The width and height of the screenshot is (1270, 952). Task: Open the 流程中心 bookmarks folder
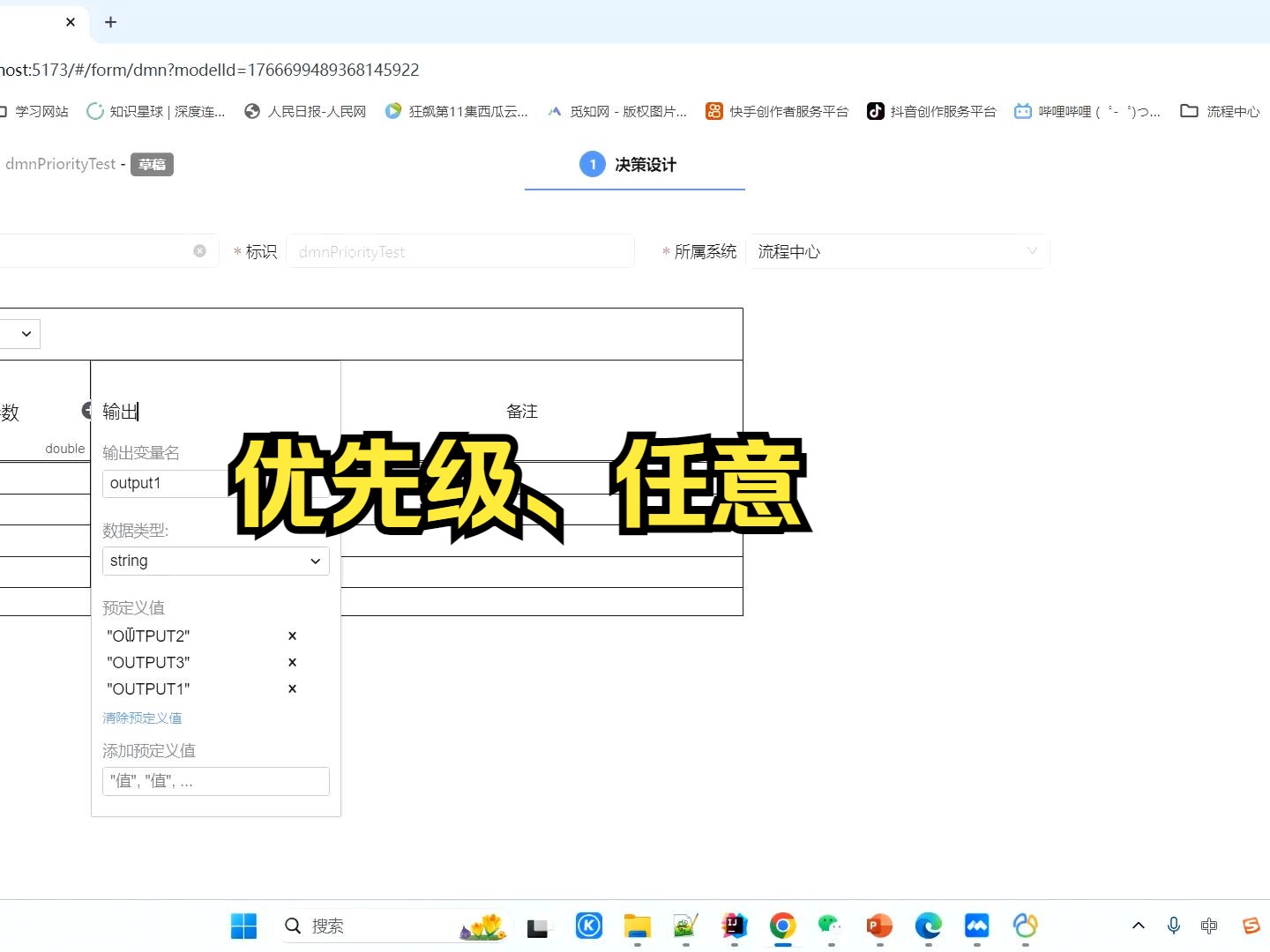click(1221, 111)
